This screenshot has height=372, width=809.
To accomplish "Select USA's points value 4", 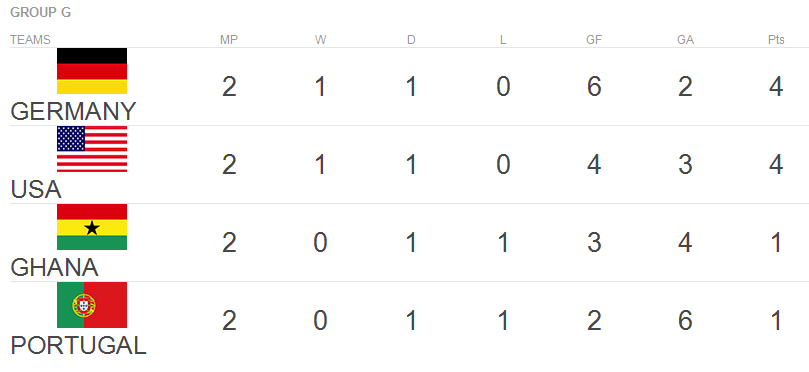I will (x=776, y=165).
